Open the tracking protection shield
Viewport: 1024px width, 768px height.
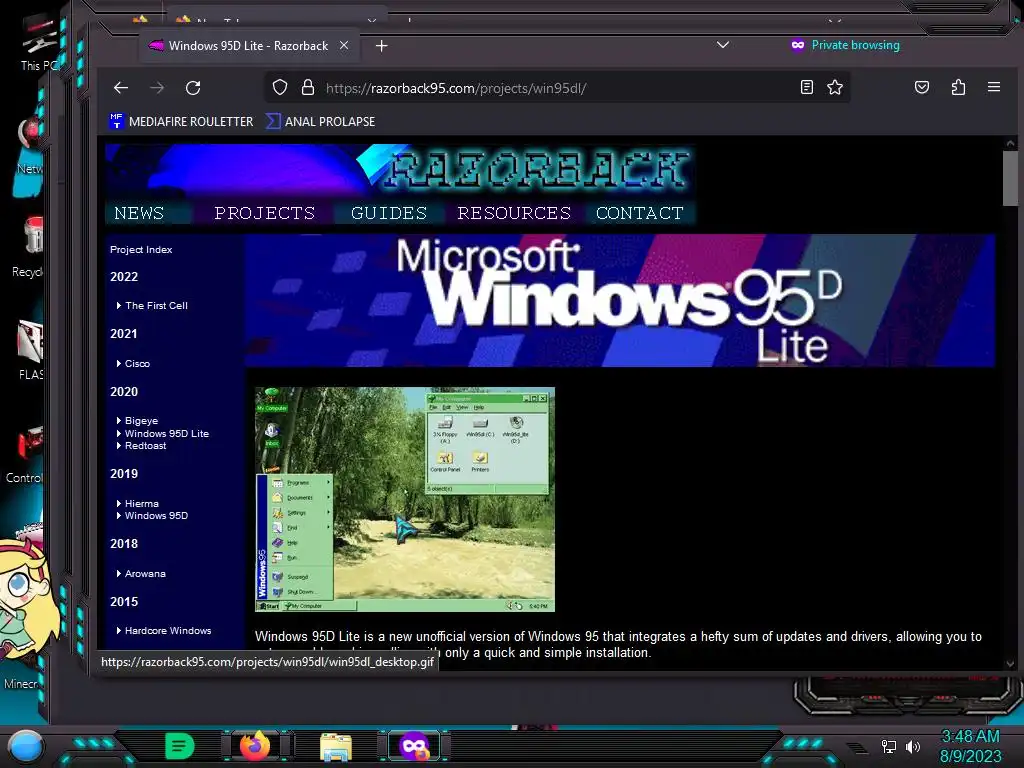pyautogui.click(x=280, y=88)
